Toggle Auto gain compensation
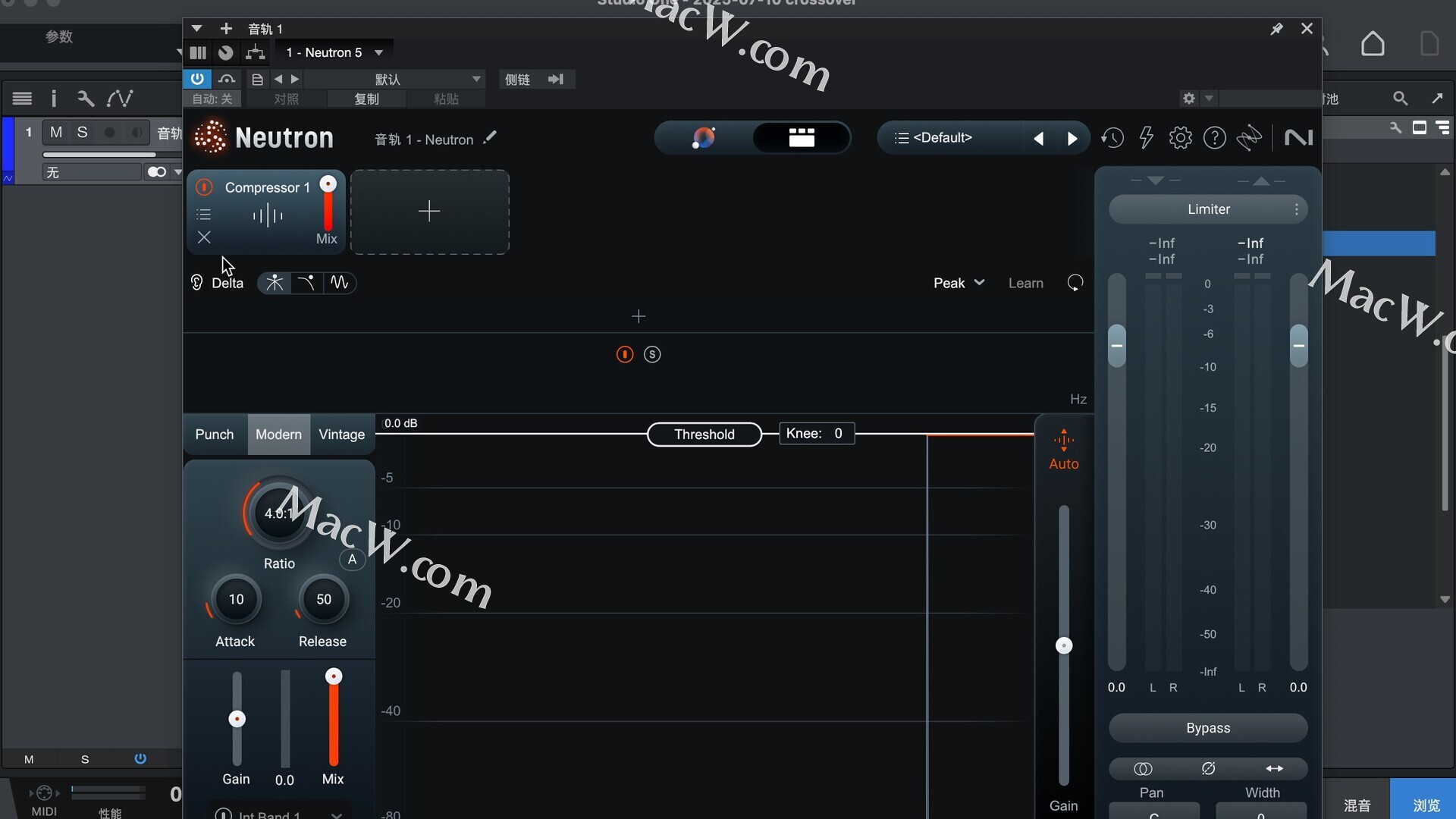This screenshot has width=1456, height=819. click(1064, 450)
